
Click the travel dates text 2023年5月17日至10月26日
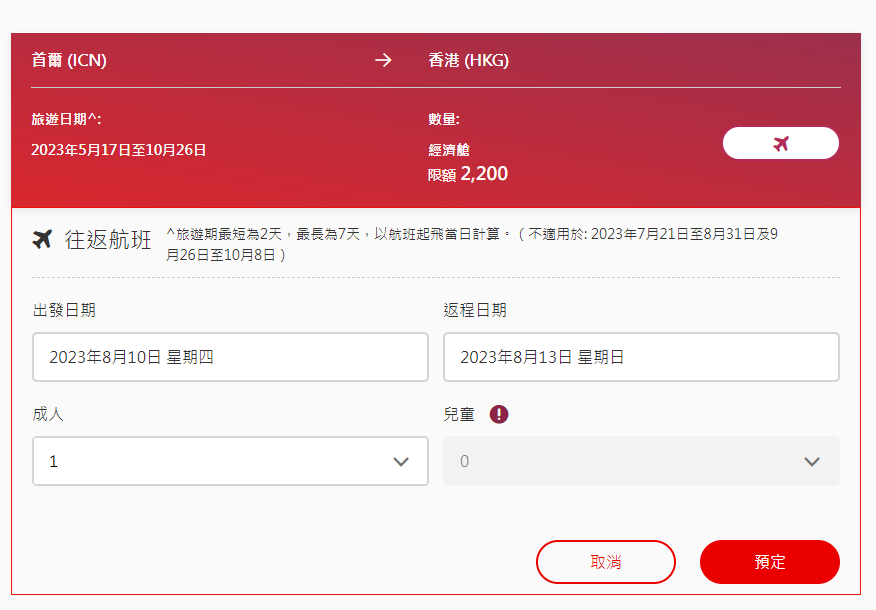[x=118, y=150]
